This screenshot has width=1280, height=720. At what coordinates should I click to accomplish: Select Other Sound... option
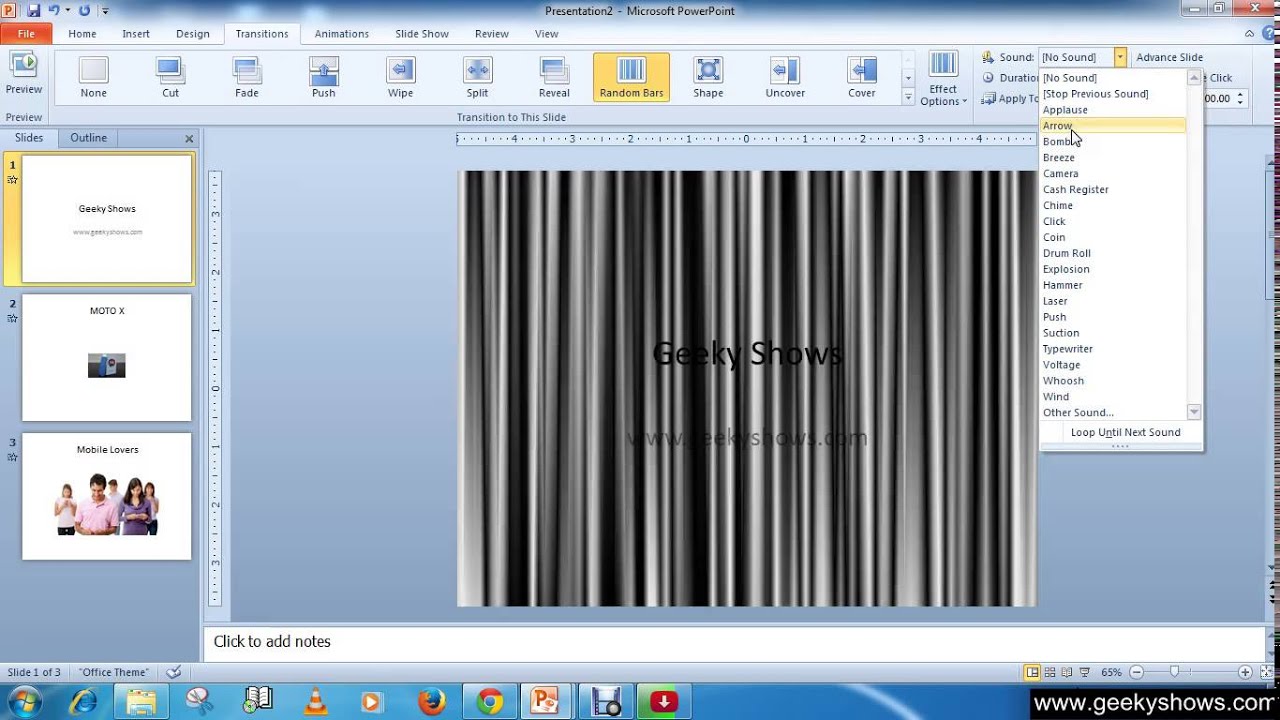coord(1113,413)
